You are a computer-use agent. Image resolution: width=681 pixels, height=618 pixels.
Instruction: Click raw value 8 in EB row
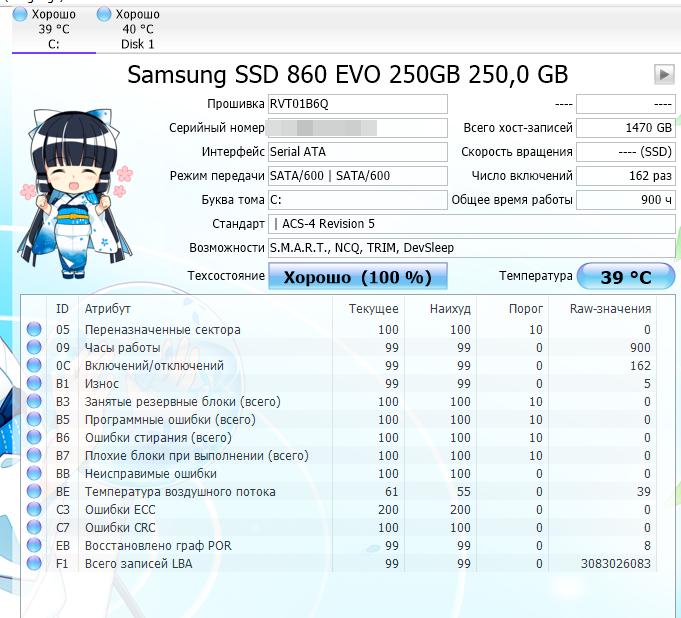click(647, 546)
